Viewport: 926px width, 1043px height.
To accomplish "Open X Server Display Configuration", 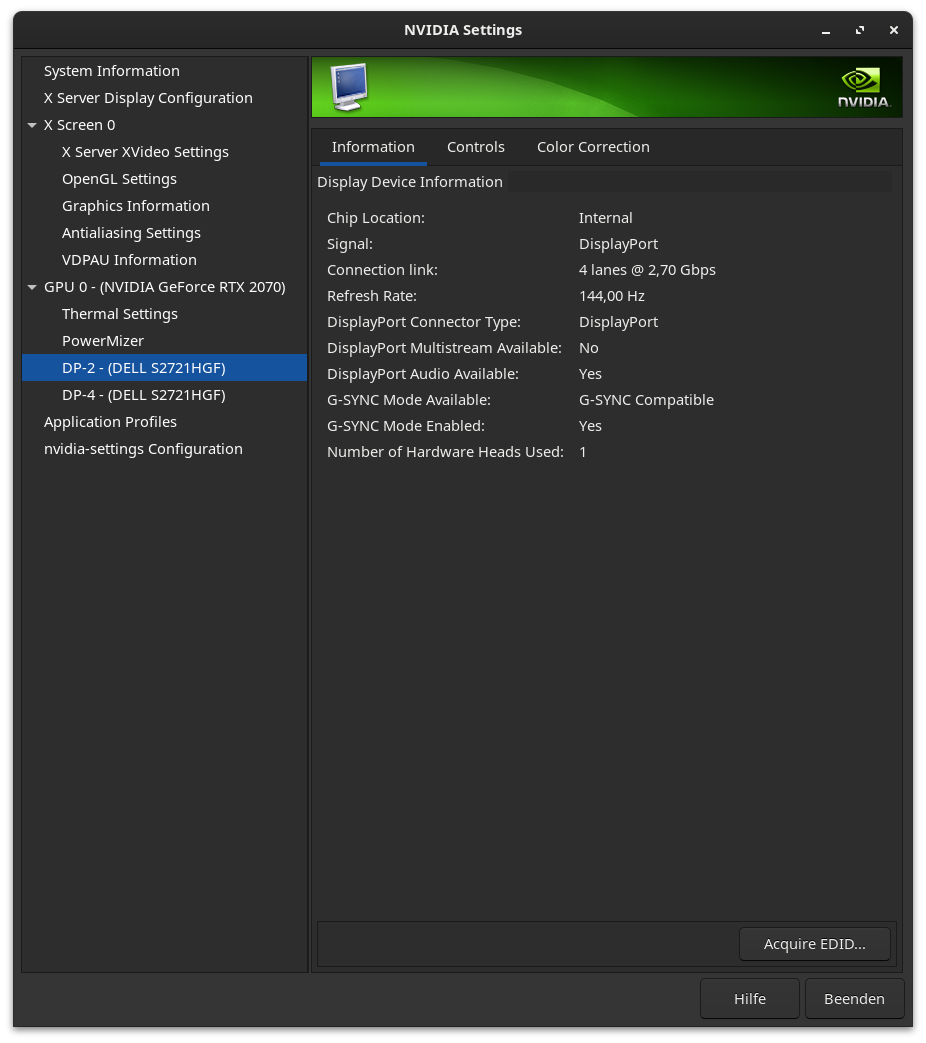I will pos(148,98).
